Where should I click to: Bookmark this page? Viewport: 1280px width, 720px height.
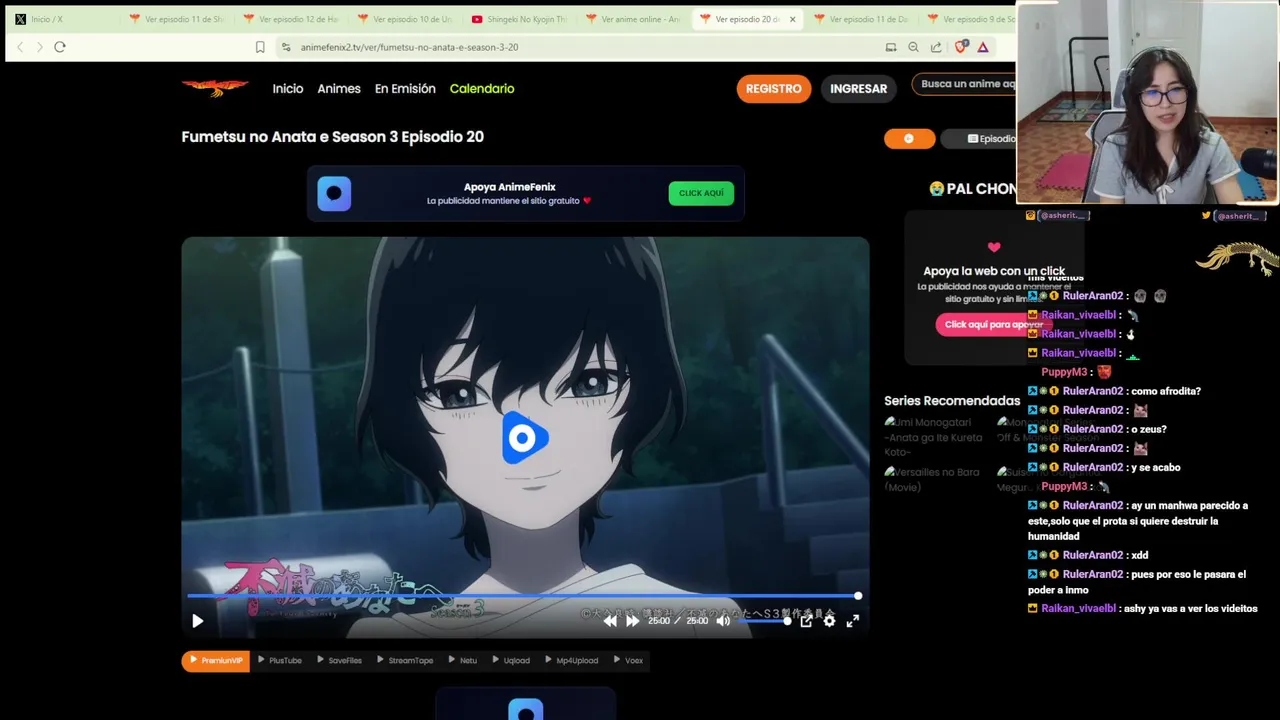tap(260, 47)
